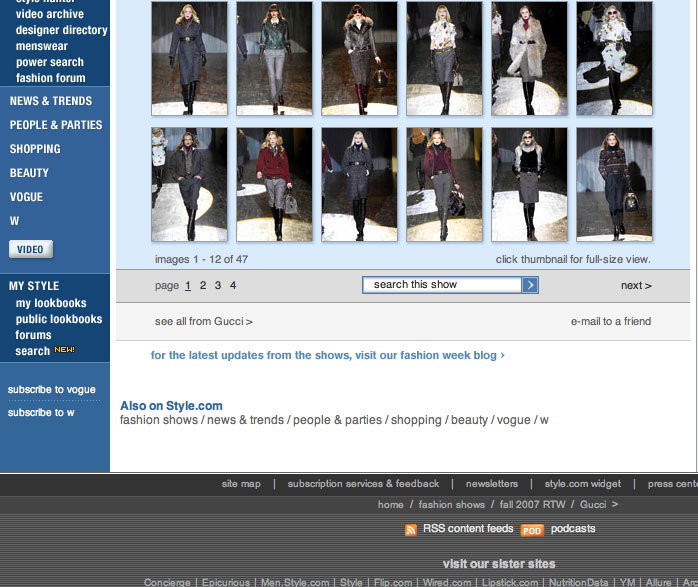Viewport: 698px width, 587px height.
Task: Open the VIDEO button in the sidebar
Action: coord(31,249)
